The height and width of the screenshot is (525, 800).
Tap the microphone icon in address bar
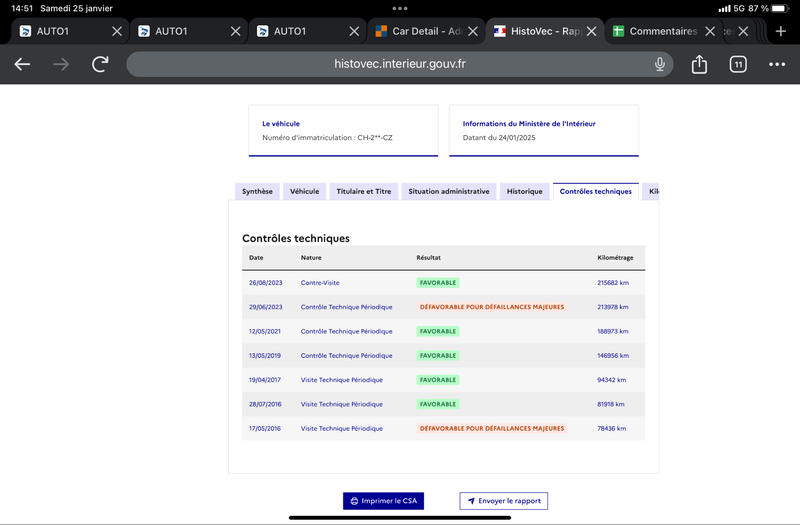tap(660, 64)
